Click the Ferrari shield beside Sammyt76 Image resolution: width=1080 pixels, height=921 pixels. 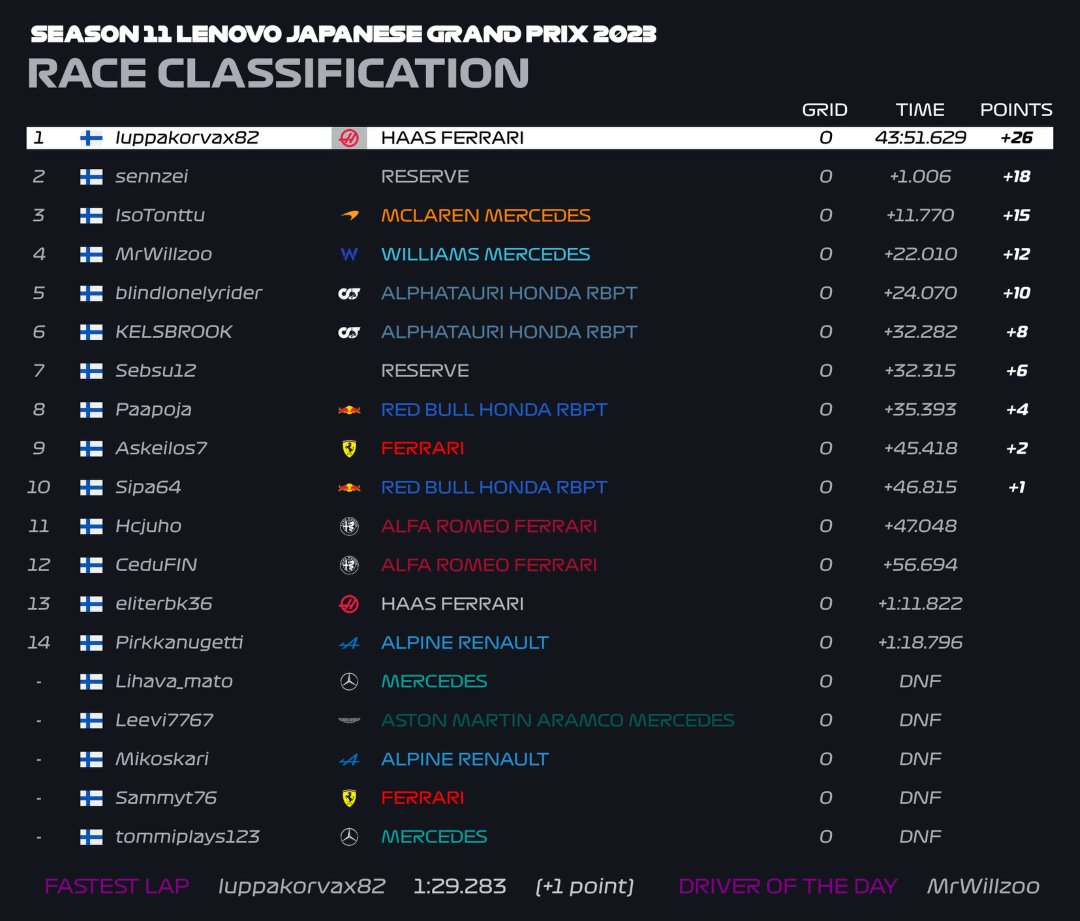349,798
